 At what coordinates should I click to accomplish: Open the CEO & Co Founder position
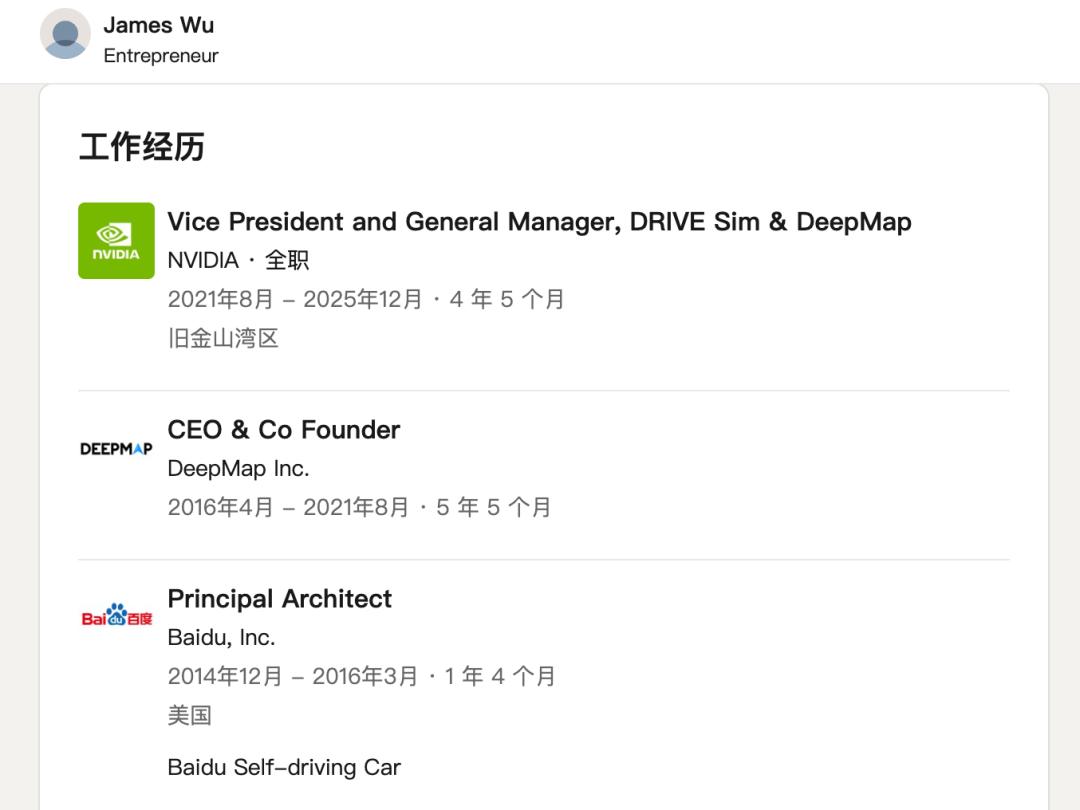point(283,430)
